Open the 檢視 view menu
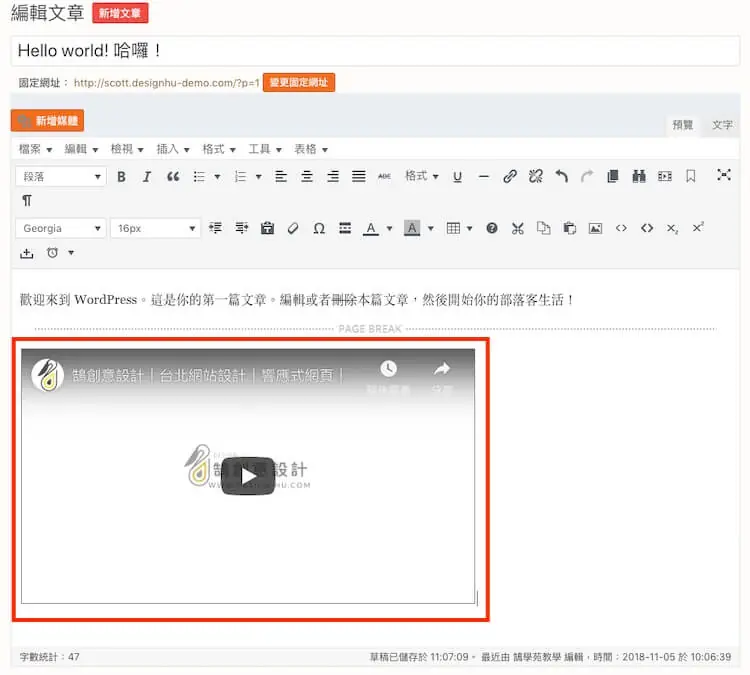This screenshot has height=675, width=750. pos(127,149)
